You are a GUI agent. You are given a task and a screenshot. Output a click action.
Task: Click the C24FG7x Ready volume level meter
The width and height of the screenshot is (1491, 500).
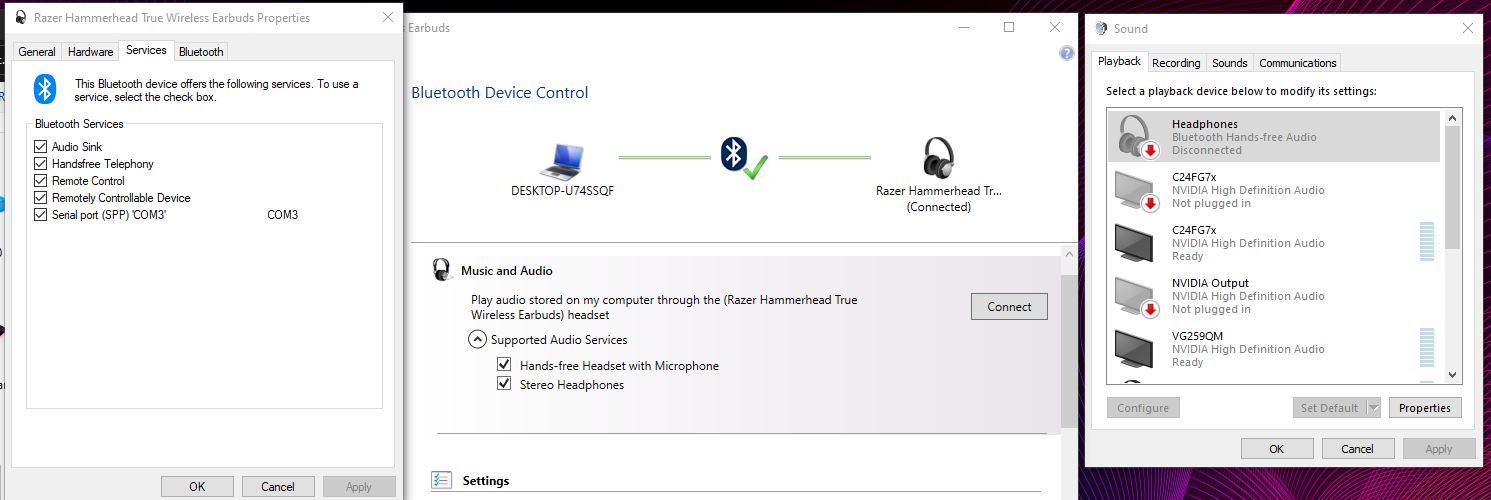tap(1427, 243)
